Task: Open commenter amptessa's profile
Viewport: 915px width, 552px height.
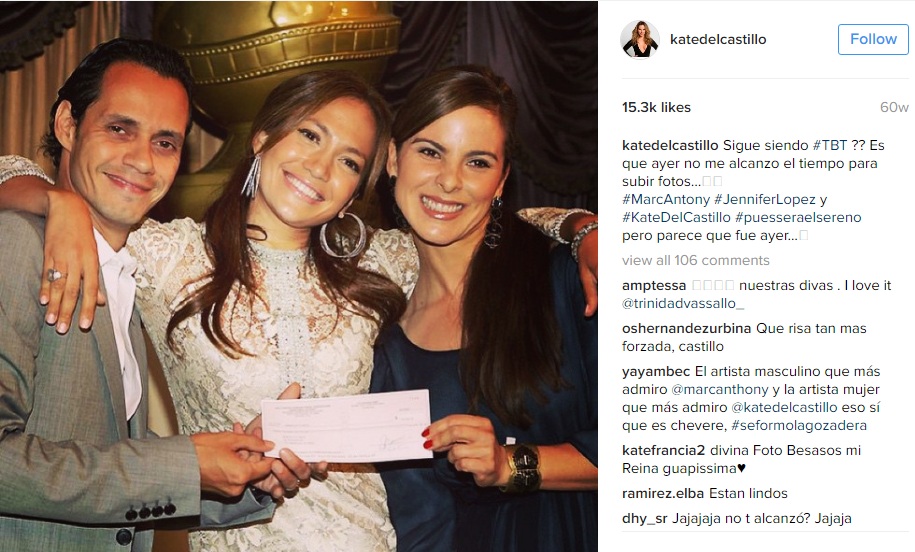Action: coord(654,285)
